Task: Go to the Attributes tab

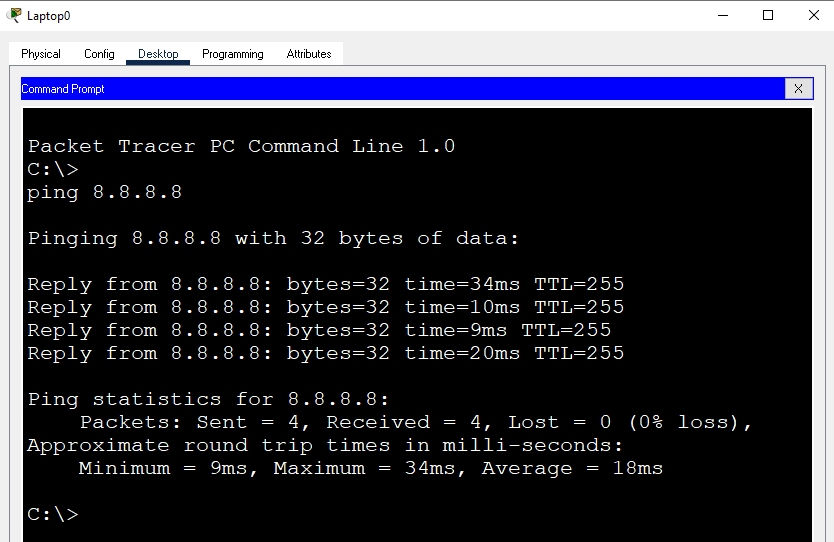Action: coord(308,54)
